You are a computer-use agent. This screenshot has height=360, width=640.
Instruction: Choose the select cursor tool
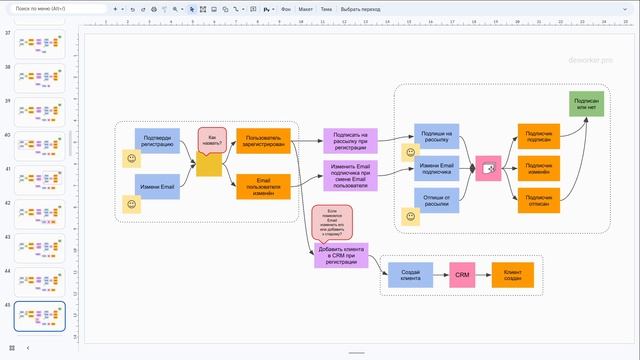click(192, 9)
